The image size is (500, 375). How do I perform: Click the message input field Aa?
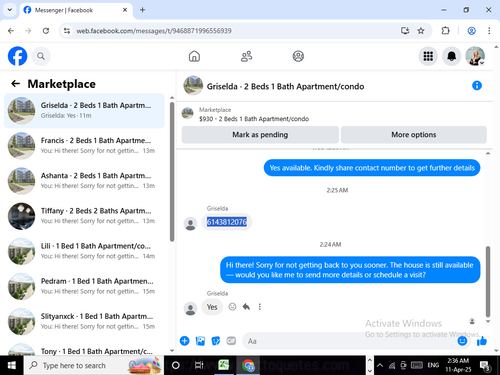tap(349, 341)
